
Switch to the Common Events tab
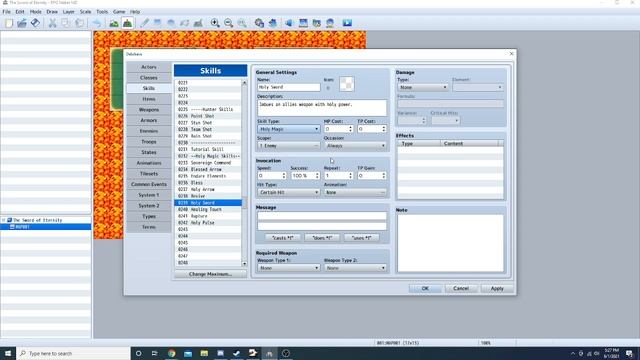click(149, 184)
